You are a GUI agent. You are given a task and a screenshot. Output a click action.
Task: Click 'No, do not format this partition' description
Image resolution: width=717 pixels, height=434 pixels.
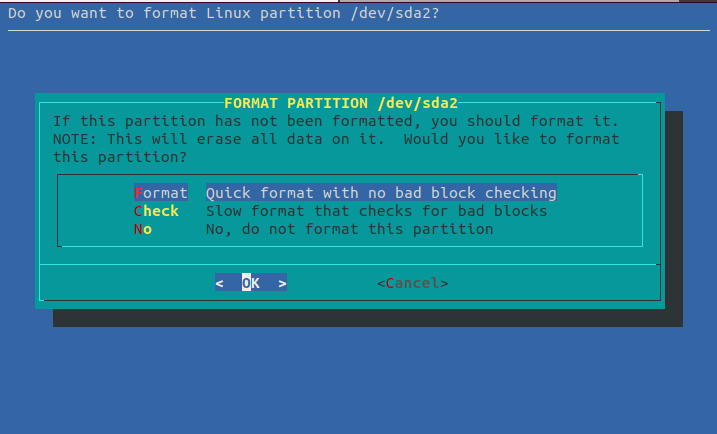(x=349, y=229)
